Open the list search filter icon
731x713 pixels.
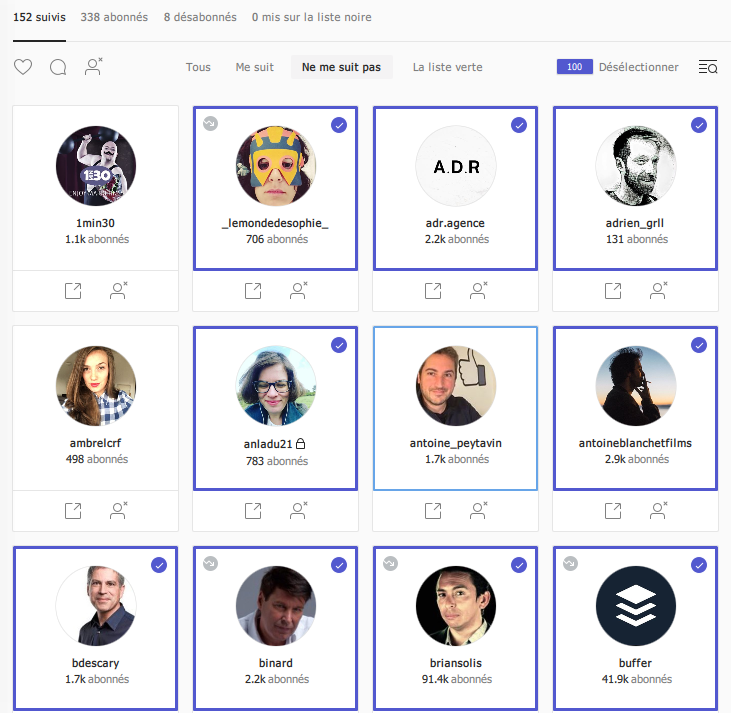707,67
